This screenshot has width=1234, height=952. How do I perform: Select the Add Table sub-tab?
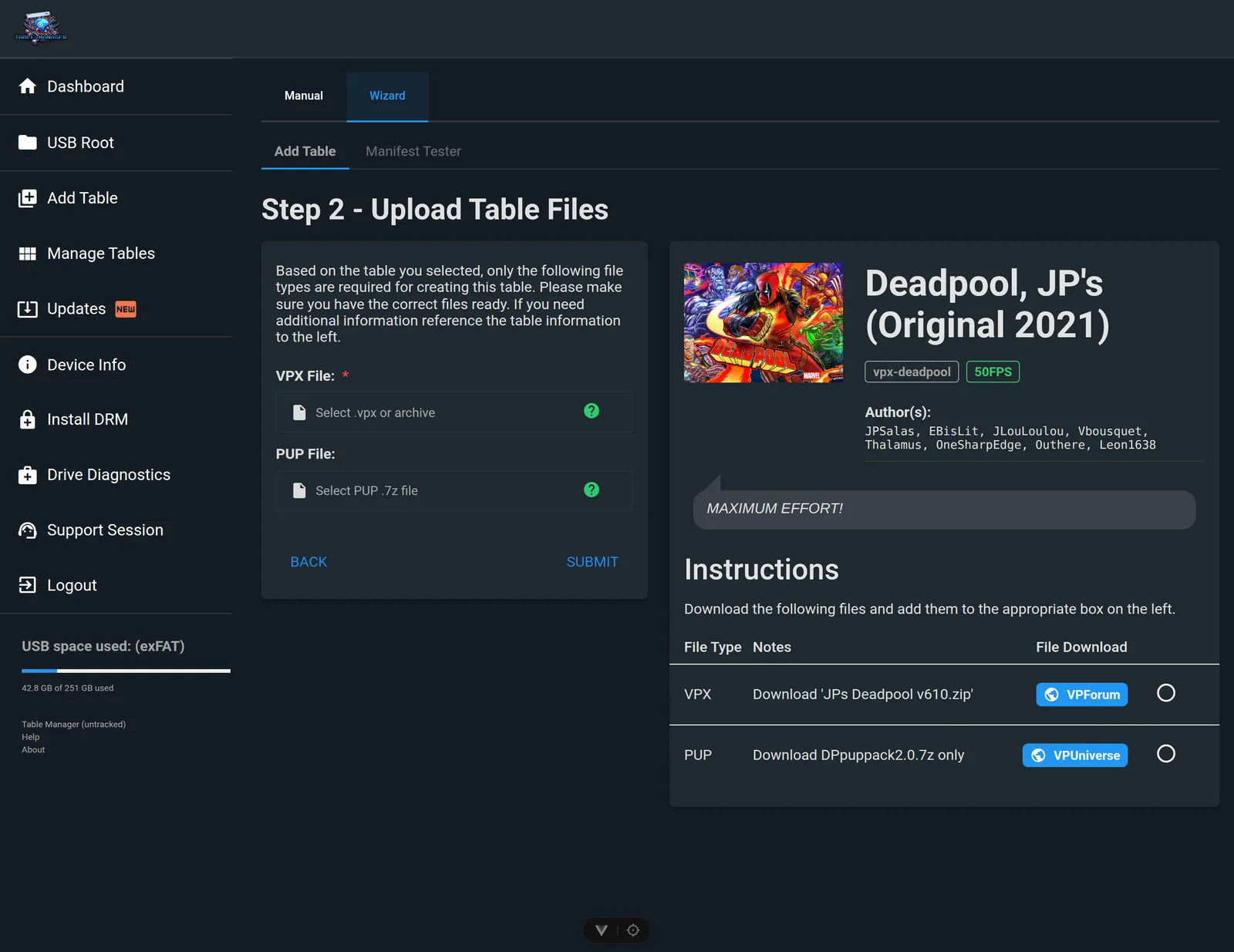[305, 152]
